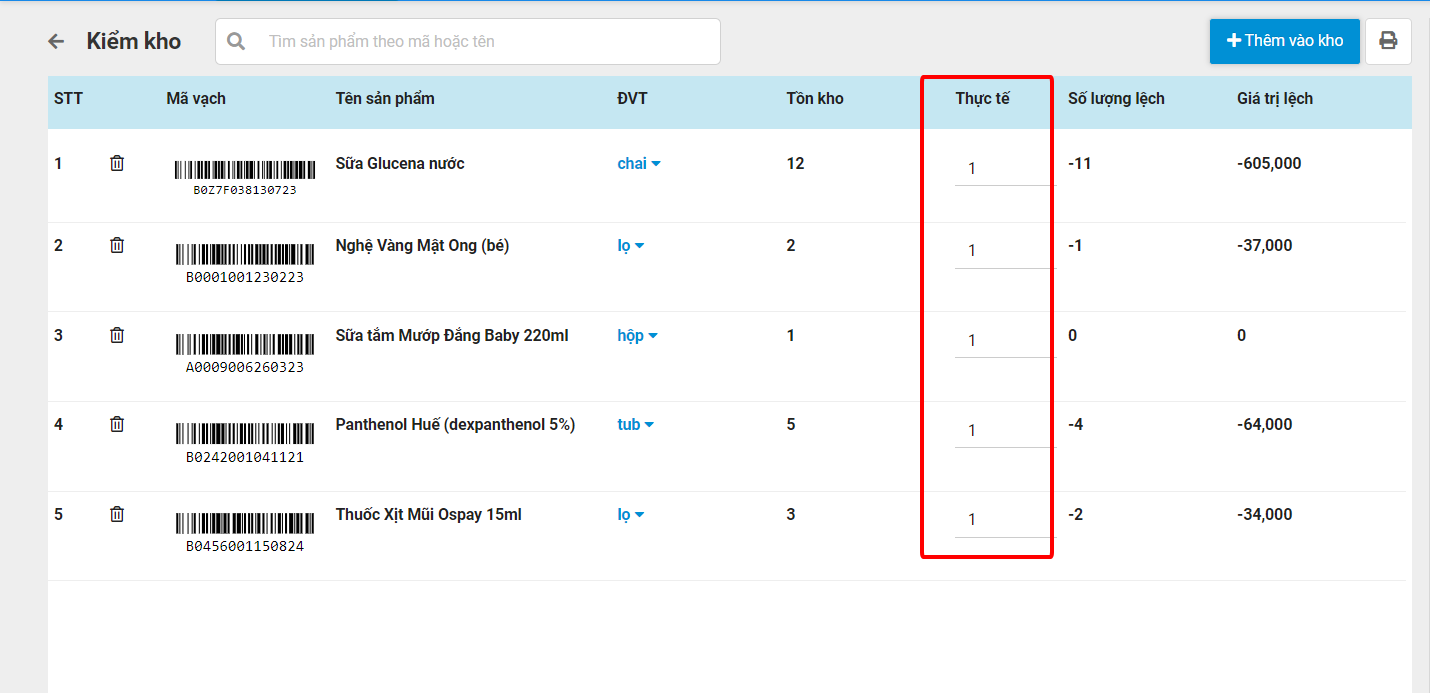Click the Mã vạch column header
1430x693 pixels.
point(196,98)
